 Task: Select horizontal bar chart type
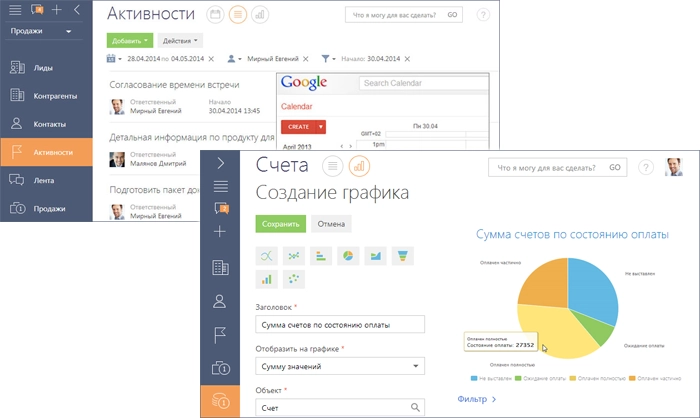[x=321, y=256]
